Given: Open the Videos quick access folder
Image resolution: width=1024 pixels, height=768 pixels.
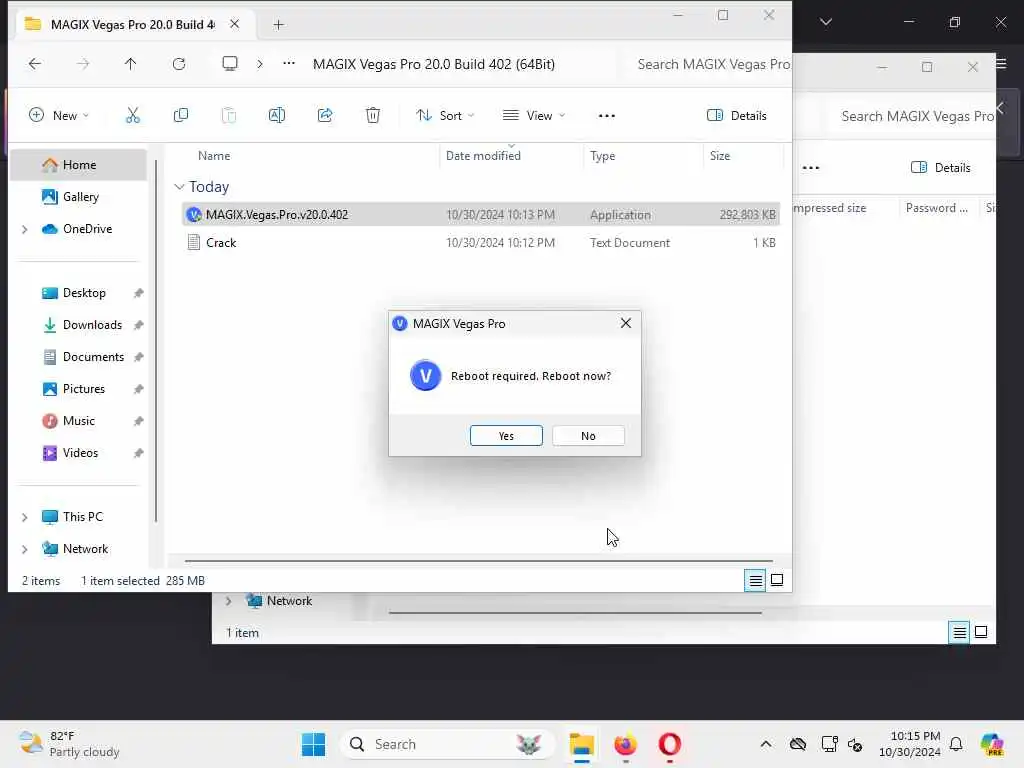Looking at the screenshot, I should click(x=80, y=453).
